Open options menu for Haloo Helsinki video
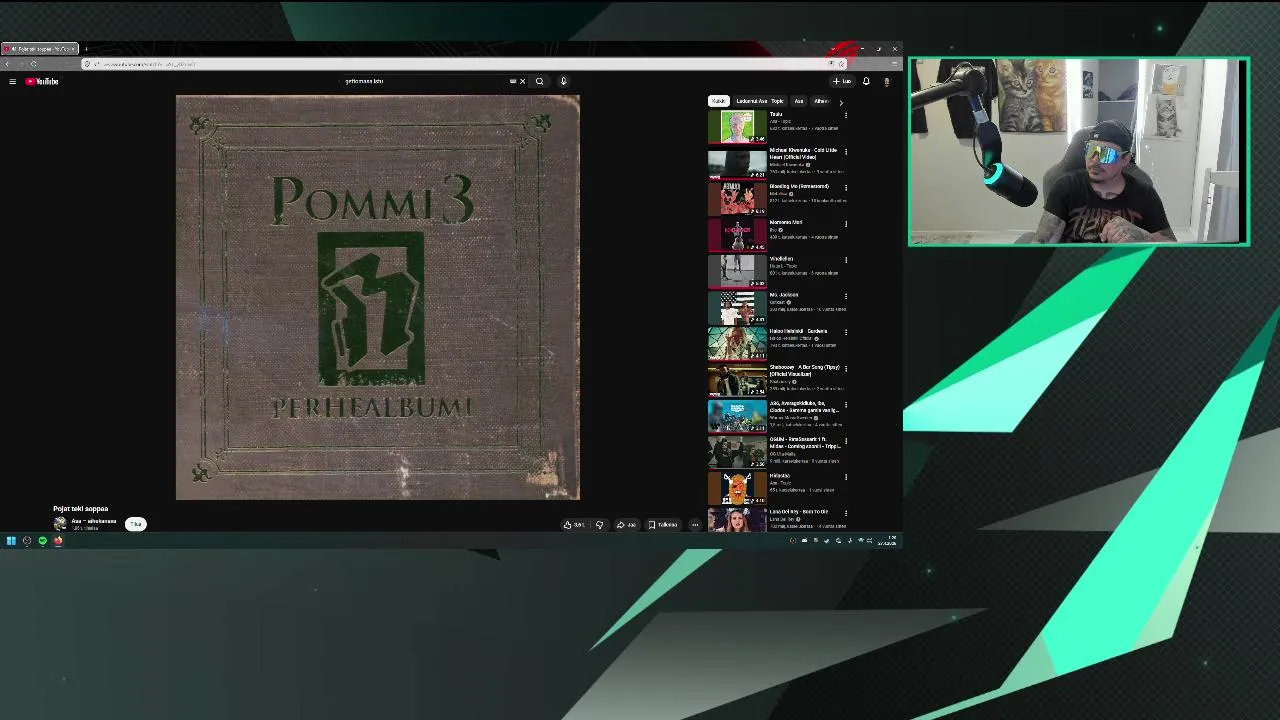The width and height of the screenshot is (1280, 720). (846, 332)
